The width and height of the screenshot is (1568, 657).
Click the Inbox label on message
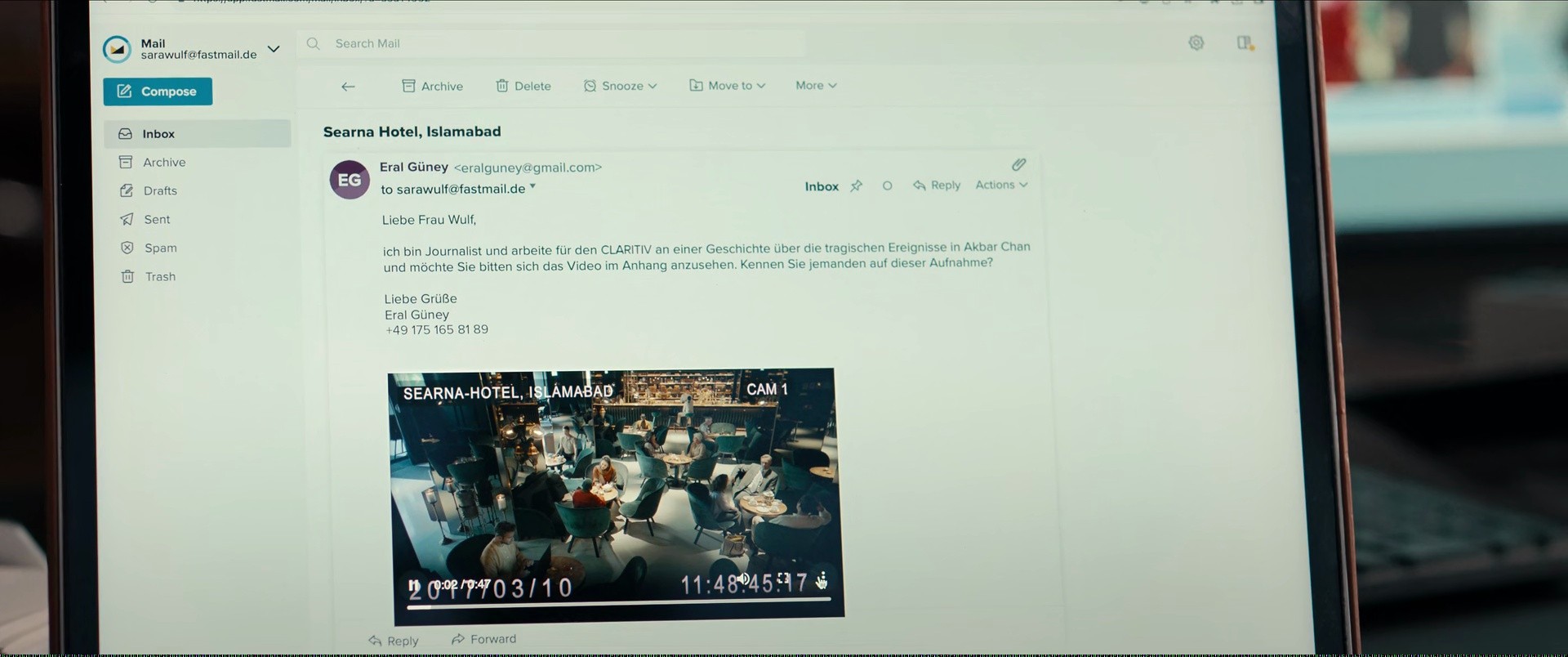(822, 186)
